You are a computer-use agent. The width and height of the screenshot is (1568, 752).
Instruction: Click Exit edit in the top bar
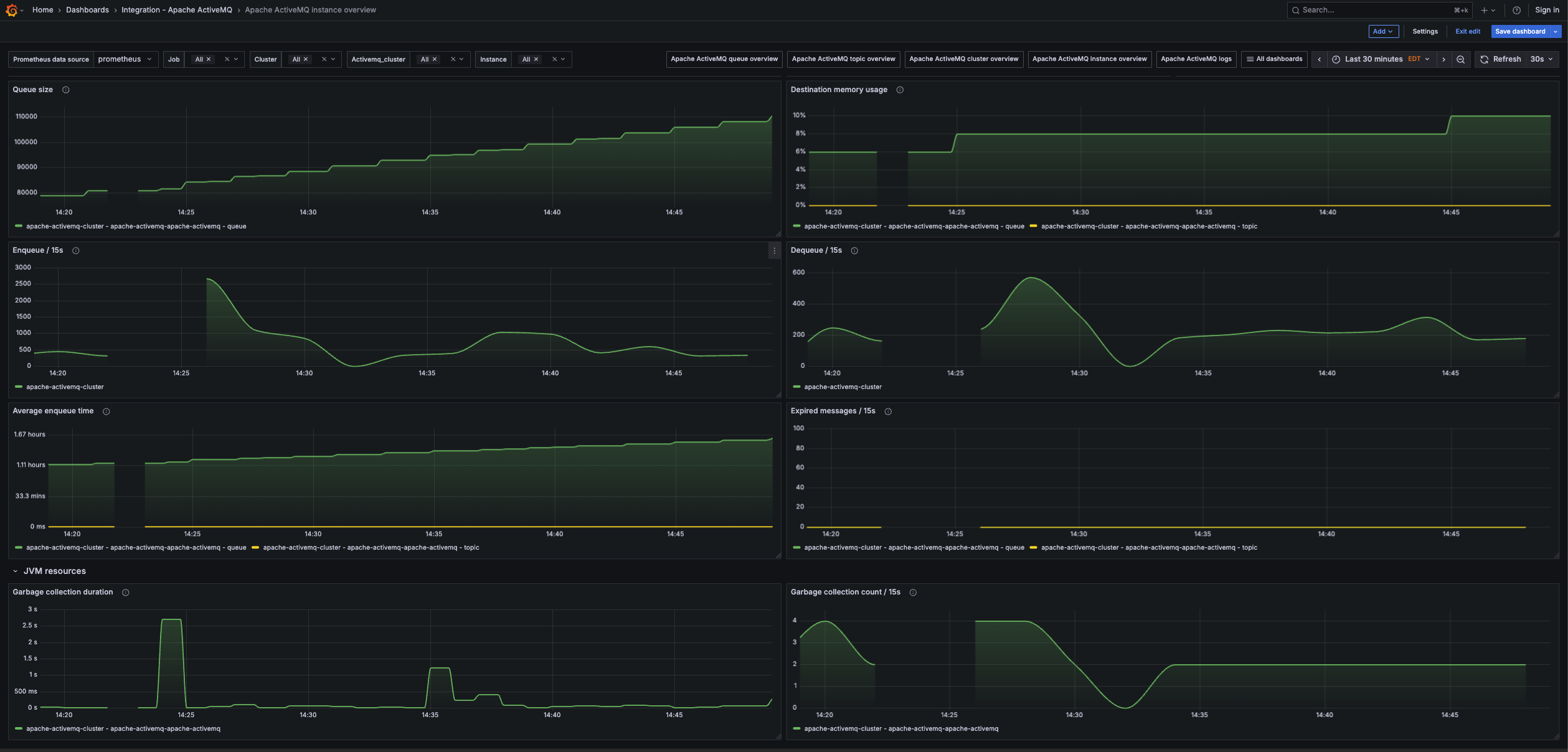(x=1468, y=31)
